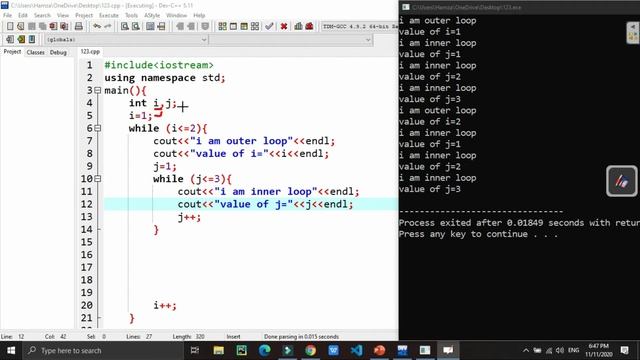The image size is (640, 360).
Task: Click the Replace toolbar icon
Action: point(136,27)
